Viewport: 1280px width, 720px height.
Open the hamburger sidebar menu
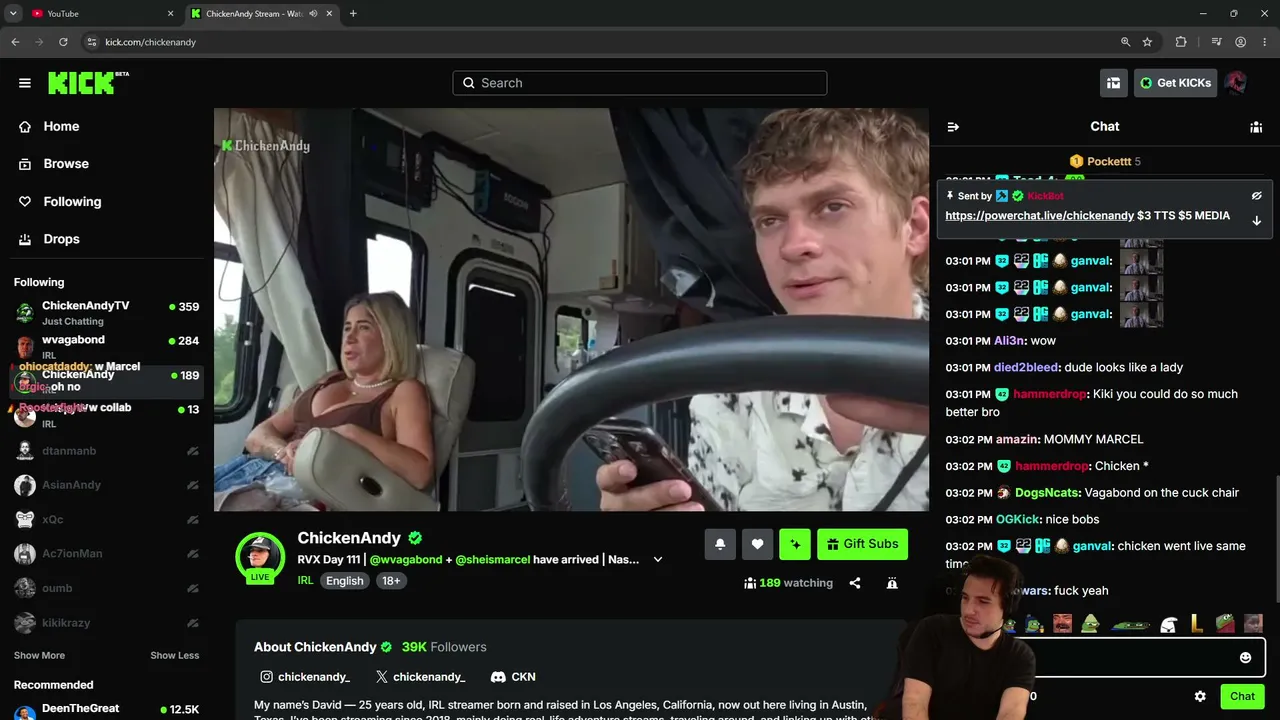(25, 83)
